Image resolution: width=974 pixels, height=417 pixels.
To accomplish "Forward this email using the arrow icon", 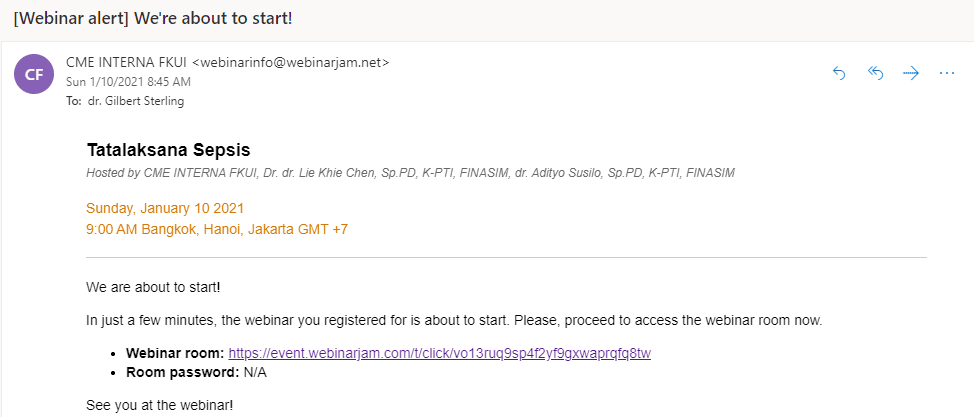I will click(911, 73).
